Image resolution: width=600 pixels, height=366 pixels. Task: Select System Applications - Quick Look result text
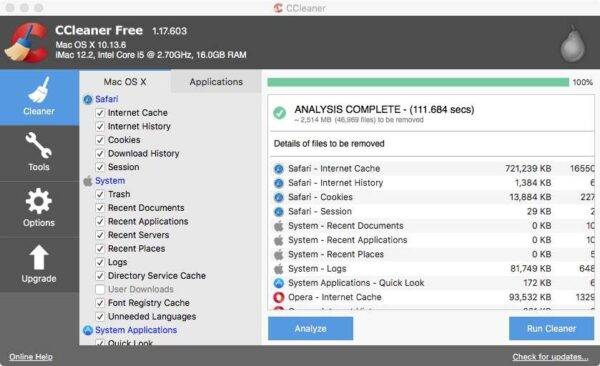click(x=356, y=283)
